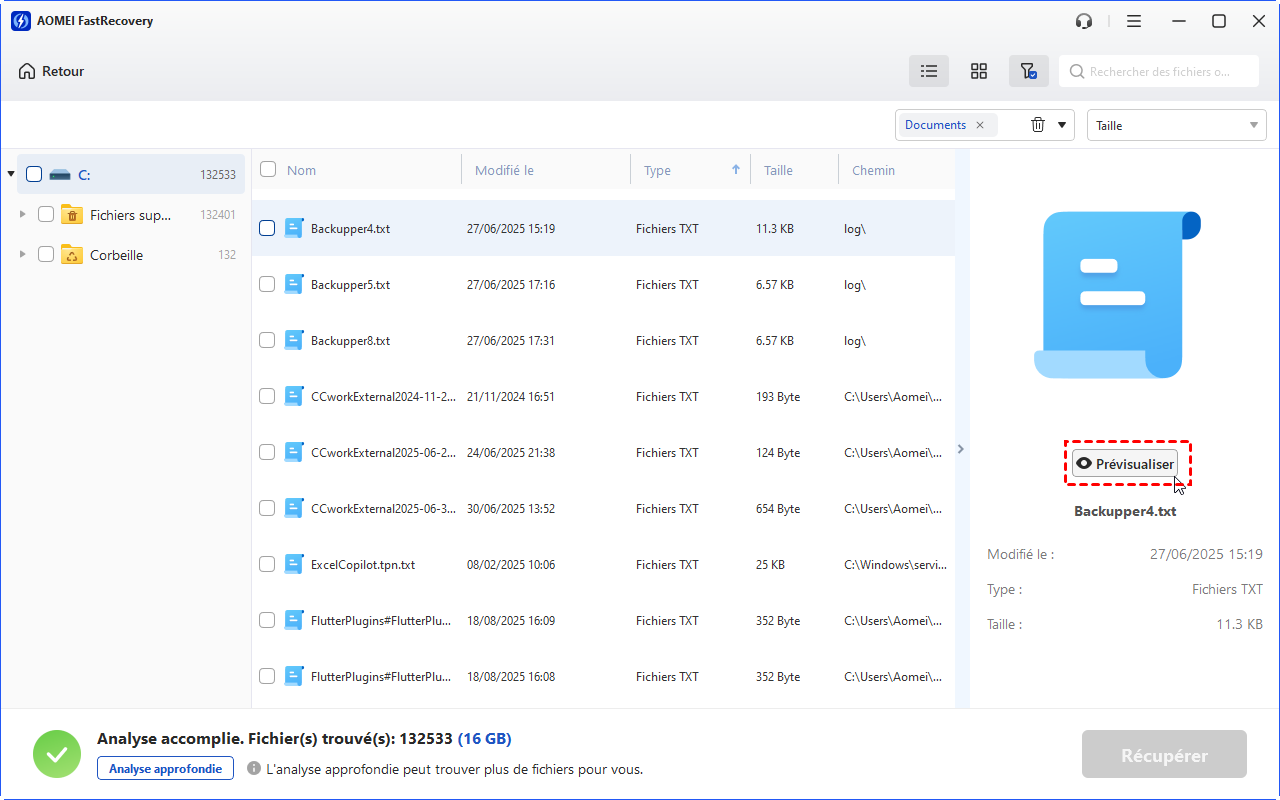Click the 654 Byte size cell
The image size is (1280, 800).
click(x=778, y=509)
